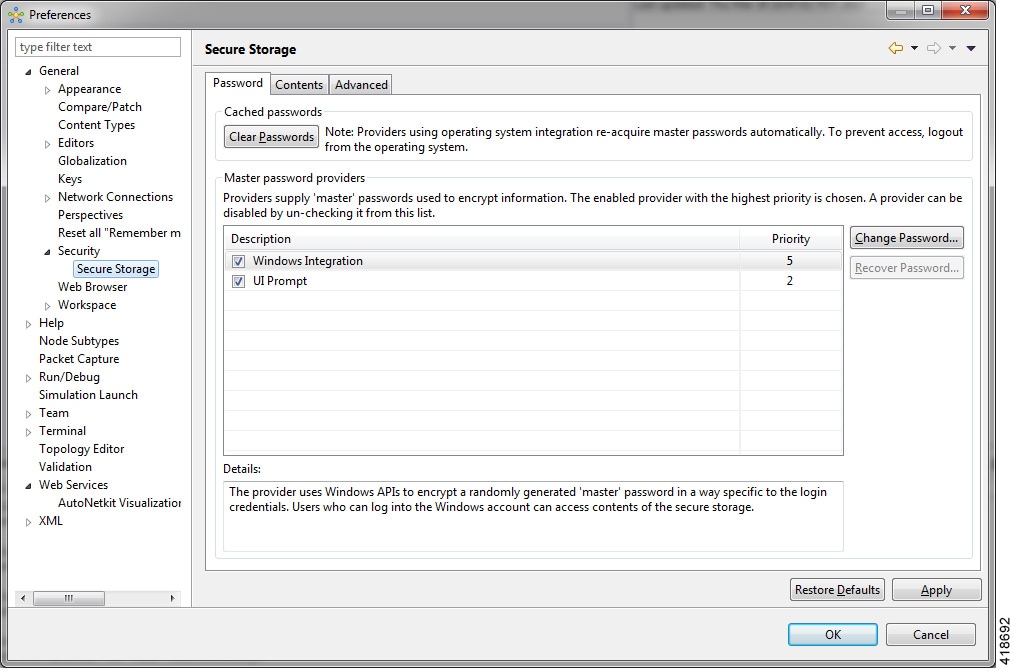Click the forward navigation arrow icon
The height and width of the screenshot is (668, 1013).
pos(934,48)
